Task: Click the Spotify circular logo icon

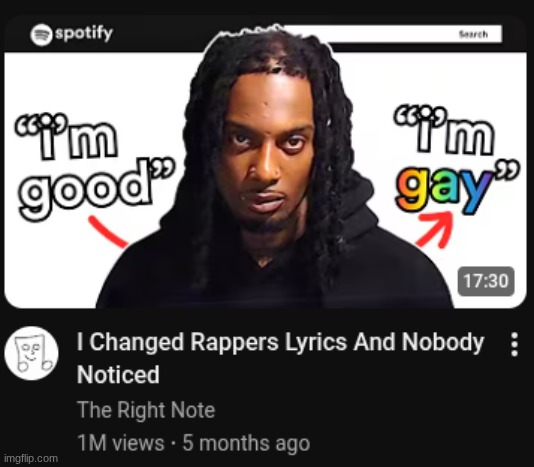Action: pyautogui.click(x=41, y=34)
